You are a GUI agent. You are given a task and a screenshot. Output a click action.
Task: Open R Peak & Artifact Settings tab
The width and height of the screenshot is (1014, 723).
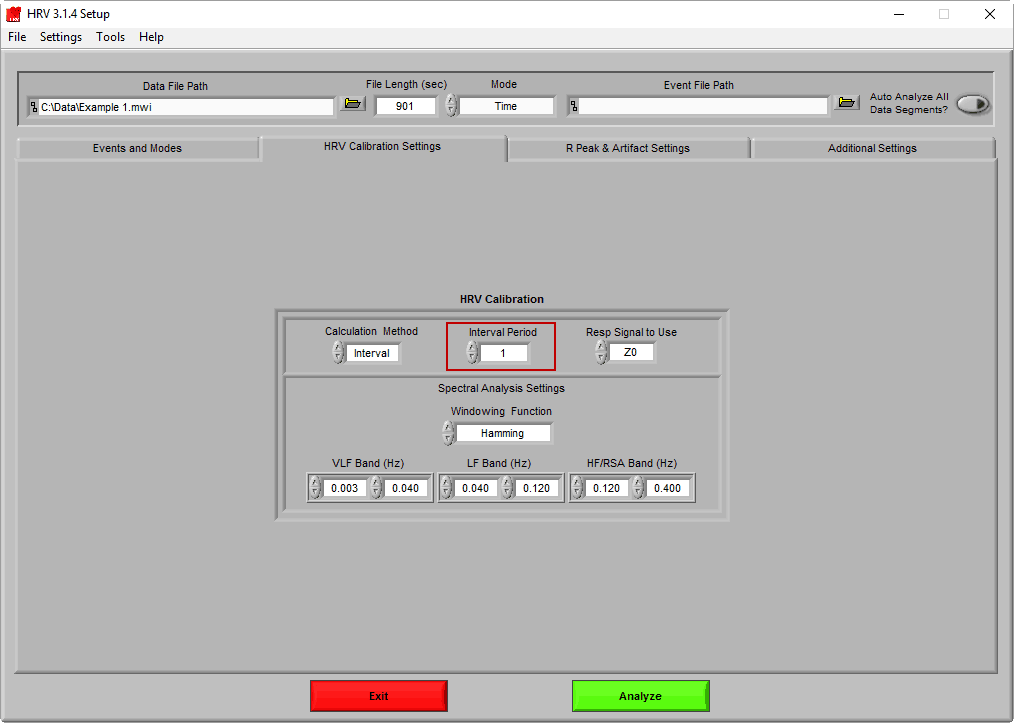click(x=628, y=148)
